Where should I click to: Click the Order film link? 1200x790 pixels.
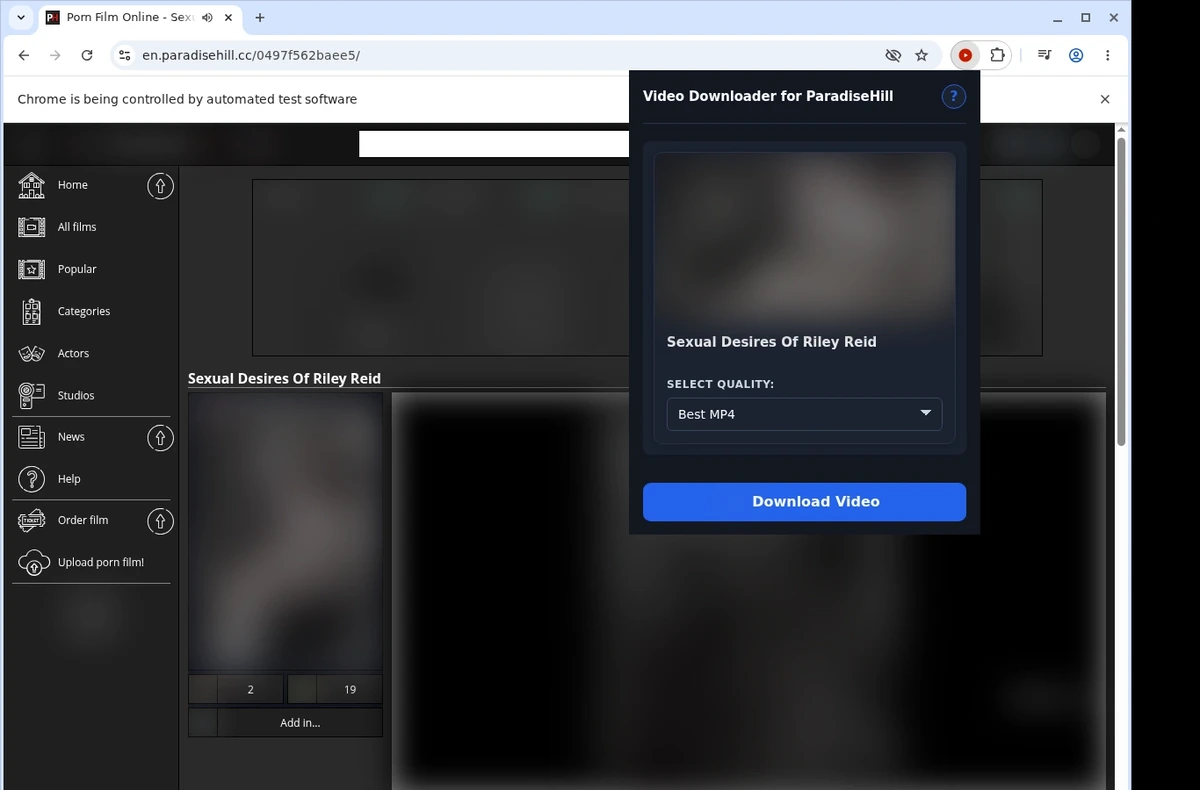pos(83,520)
